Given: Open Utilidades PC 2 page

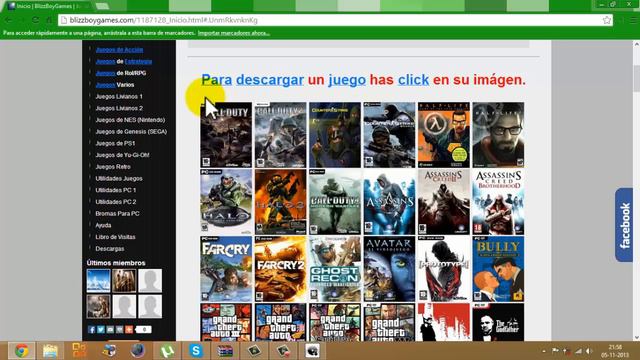Looking at the screenshot, I should point(116,202).
